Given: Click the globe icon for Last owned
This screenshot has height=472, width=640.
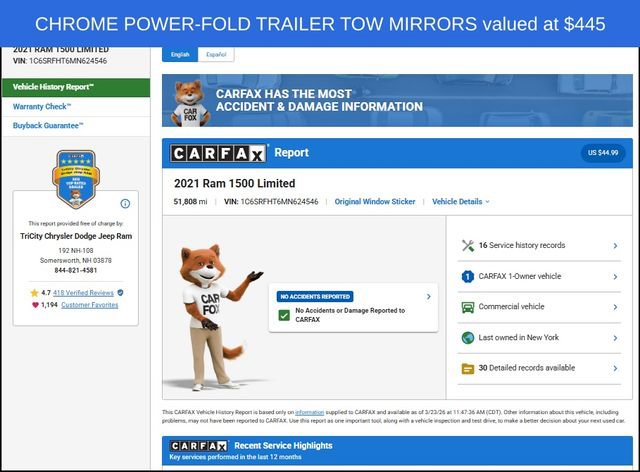Looking at the screenshot, I should (x=467, y=338).
